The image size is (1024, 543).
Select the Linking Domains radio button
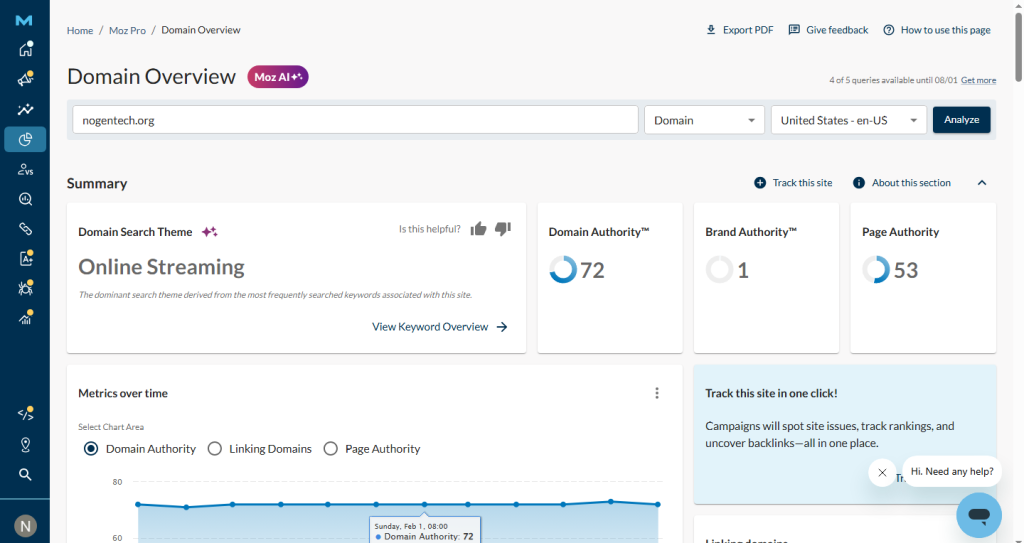click(215, 449)
